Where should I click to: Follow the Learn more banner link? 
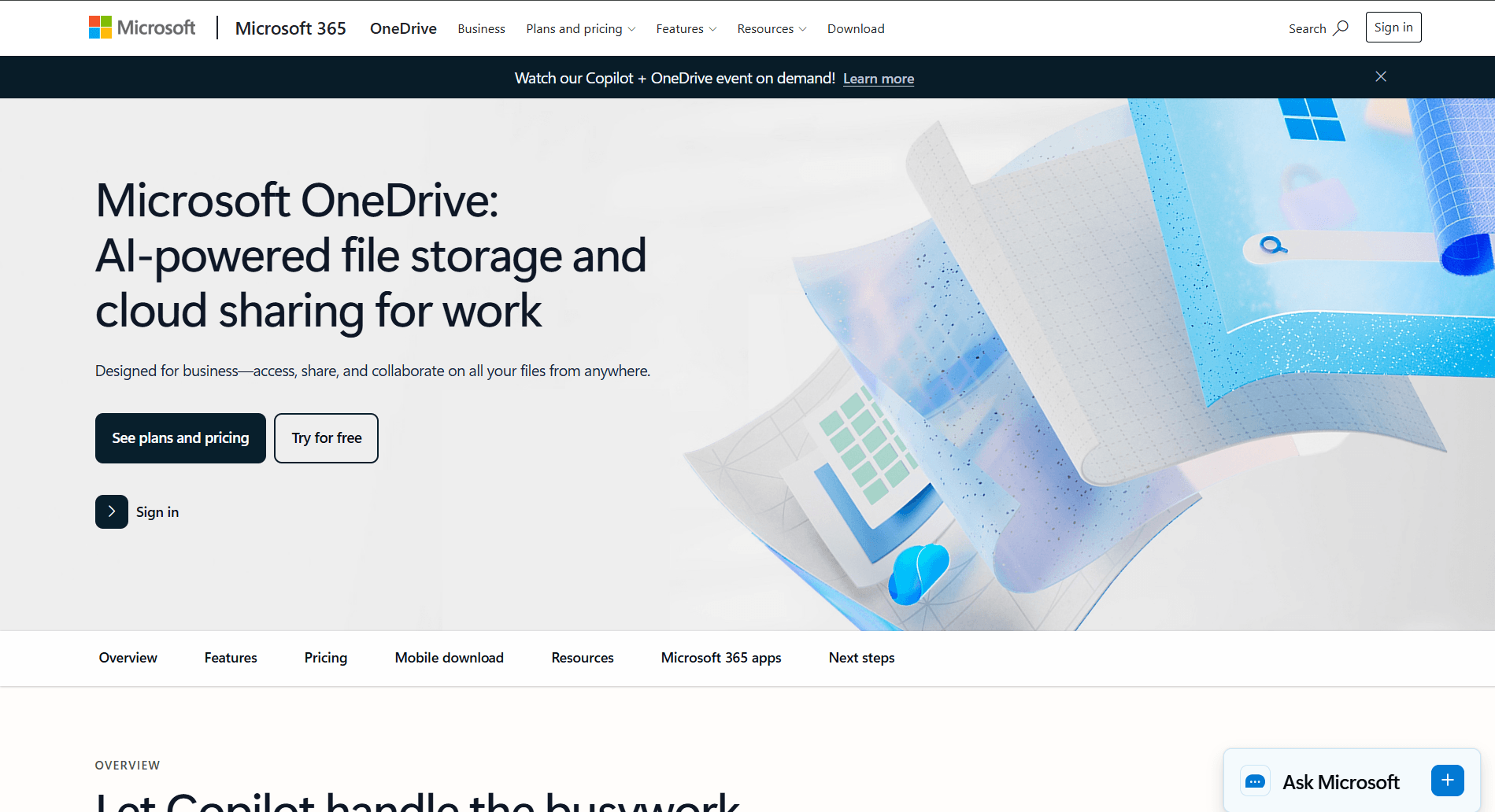pos(879,79)
